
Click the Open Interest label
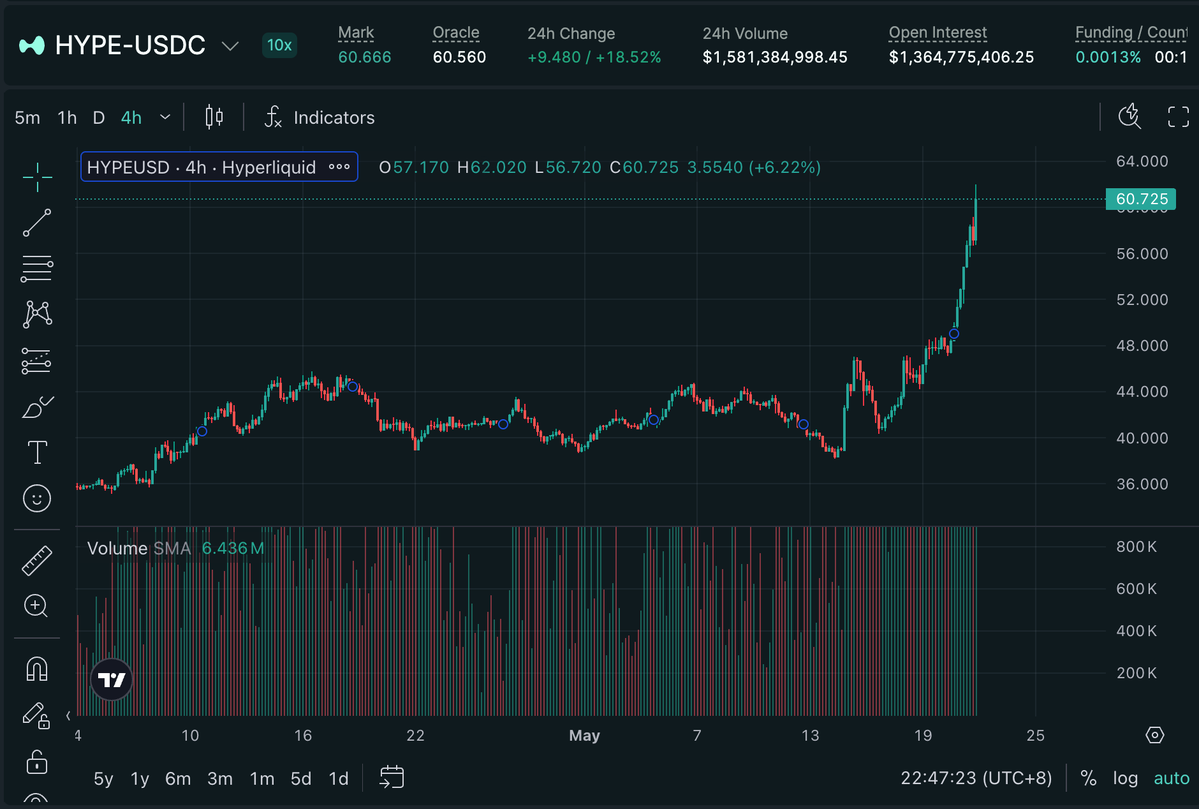click(937, 33)
